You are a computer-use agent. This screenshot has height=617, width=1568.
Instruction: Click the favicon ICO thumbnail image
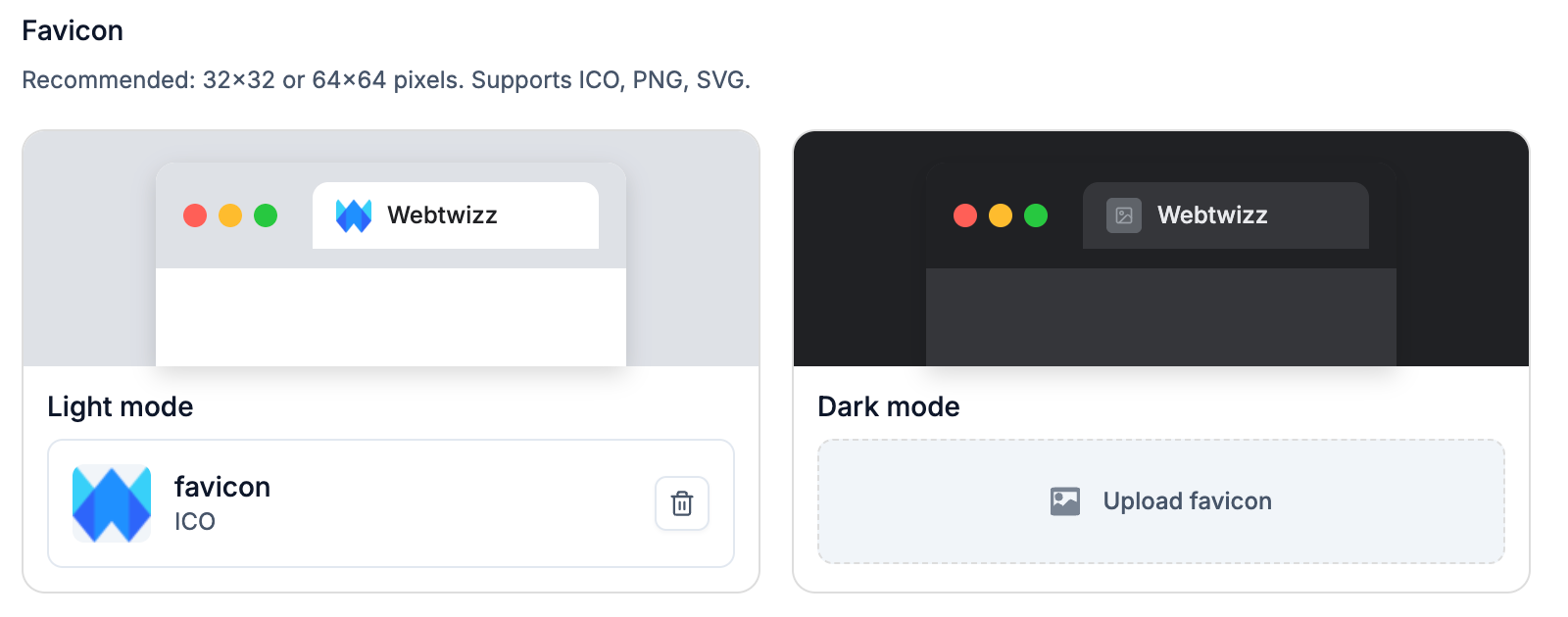112,503
